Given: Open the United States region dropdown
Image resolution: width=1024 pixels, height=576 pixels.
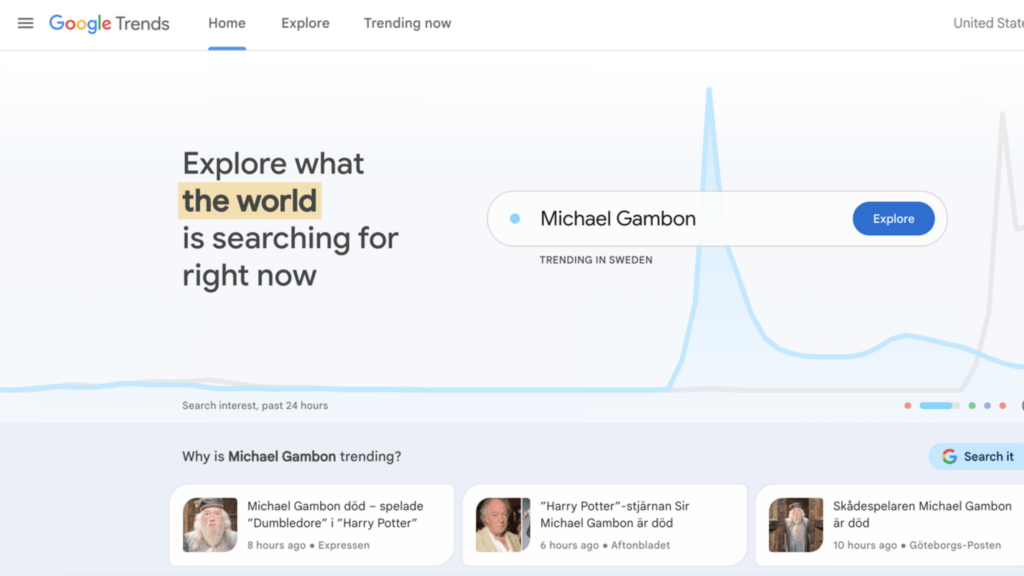Looking at the screenshot, I should pyautogui.click(x=988, y=24).
